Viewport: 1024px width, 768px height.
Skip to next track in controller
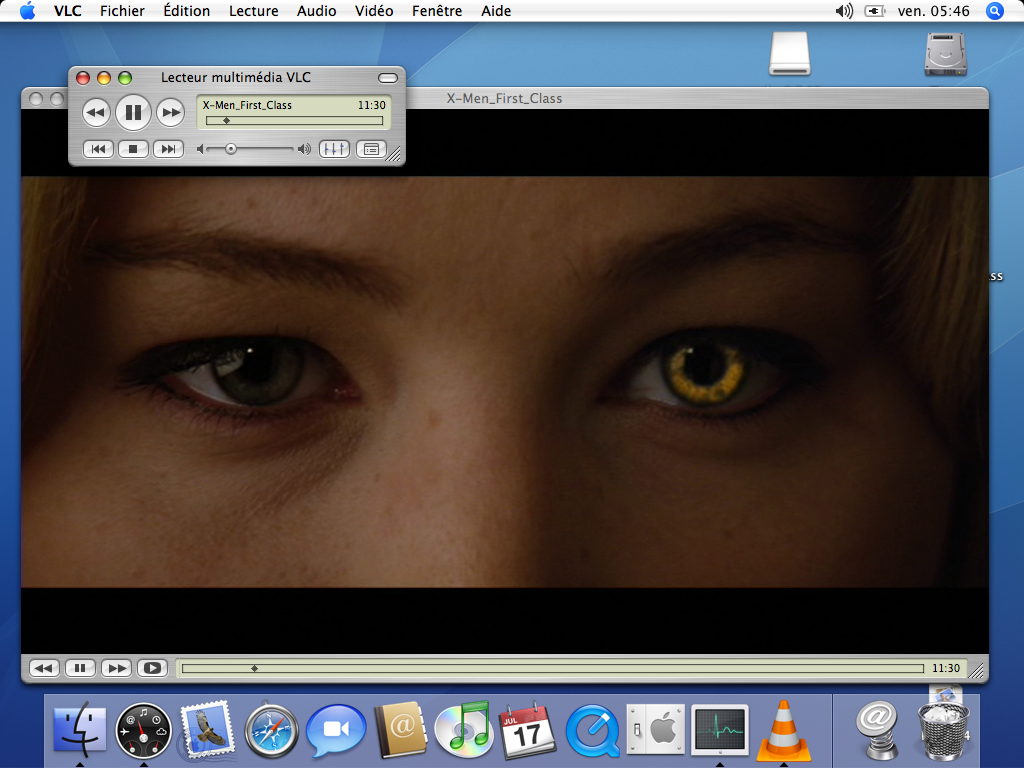(168, 149)
